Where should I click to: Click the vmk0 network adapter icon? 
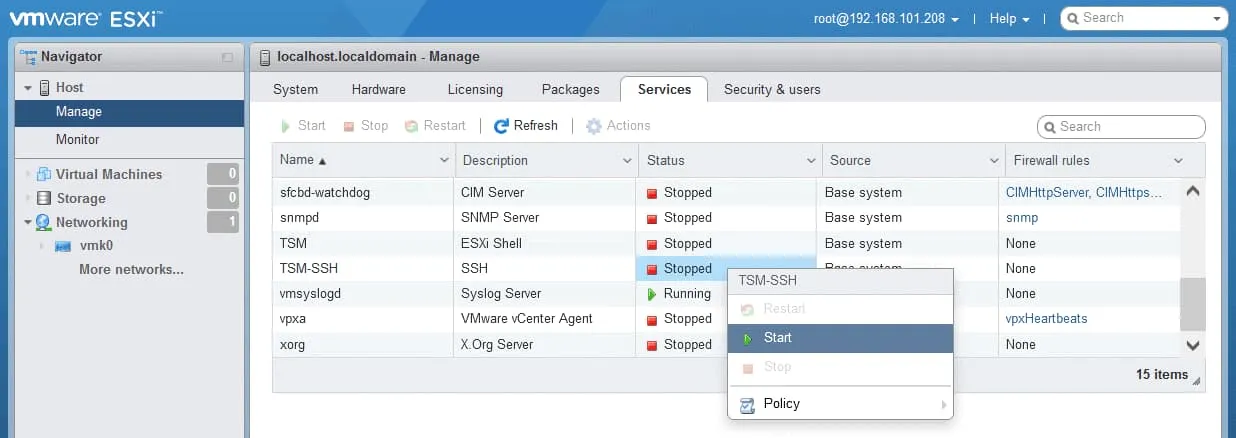63,246
